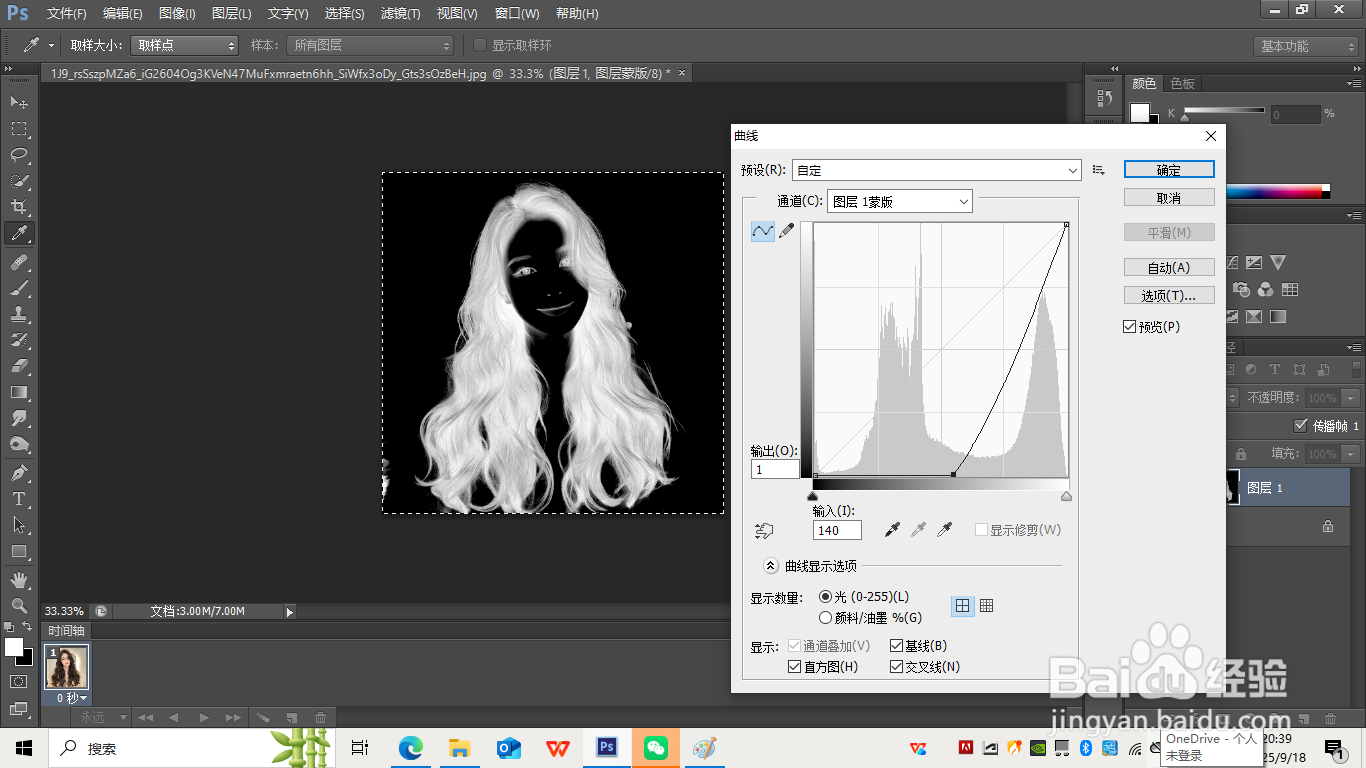Click the 输入(I) value field
Screen dimensions: 1366x768
pyautogui.click(x=837, y=530)
